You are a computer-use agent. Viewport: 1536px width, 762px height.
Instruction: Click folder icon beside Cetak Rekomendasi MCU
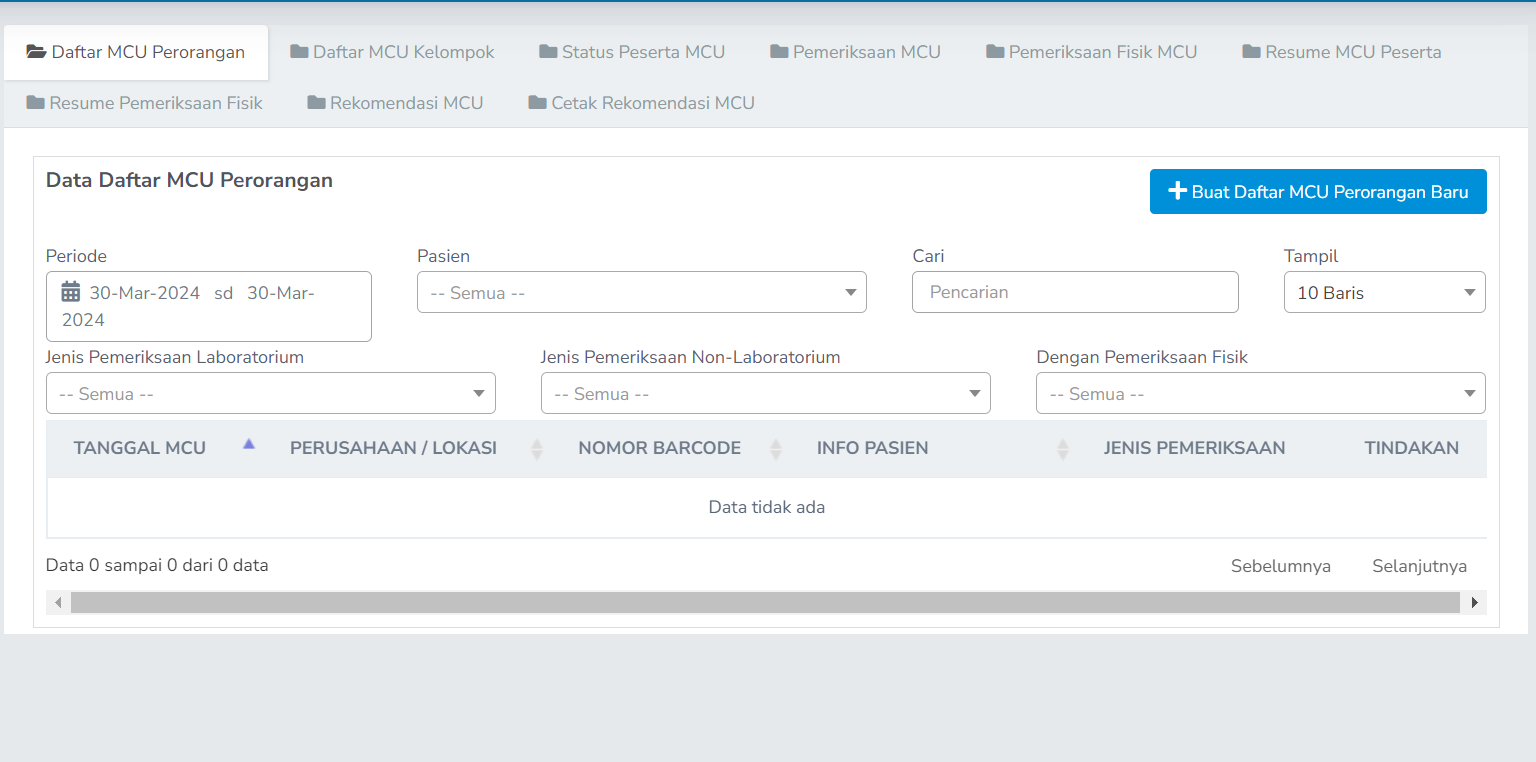pos(537,103)
